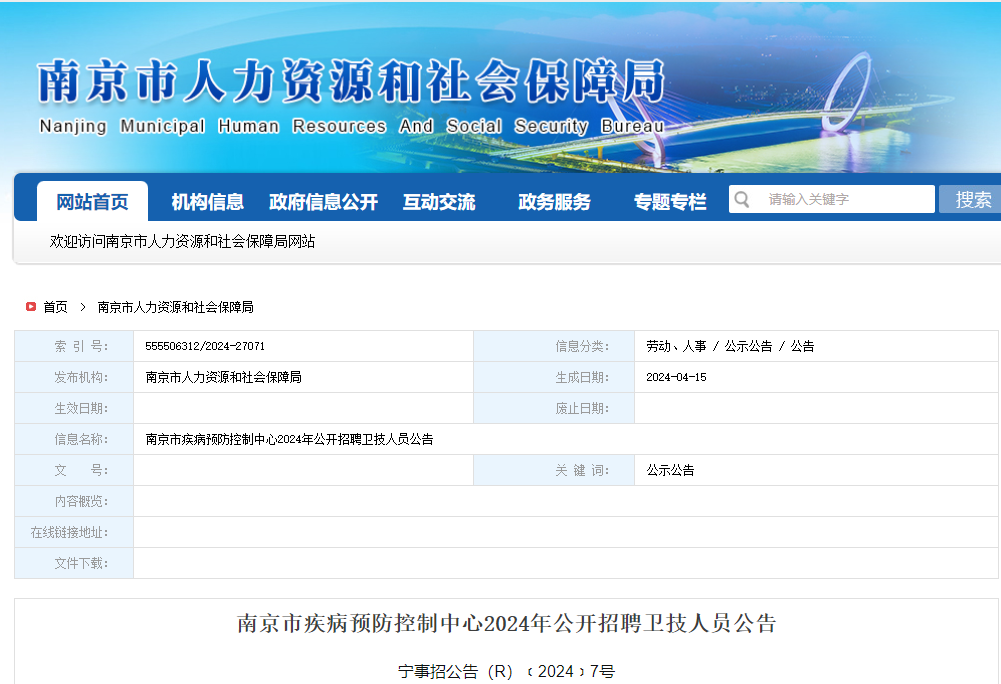
Task: Click the 生成日期 label cell
Action: (x=554, y=377)
